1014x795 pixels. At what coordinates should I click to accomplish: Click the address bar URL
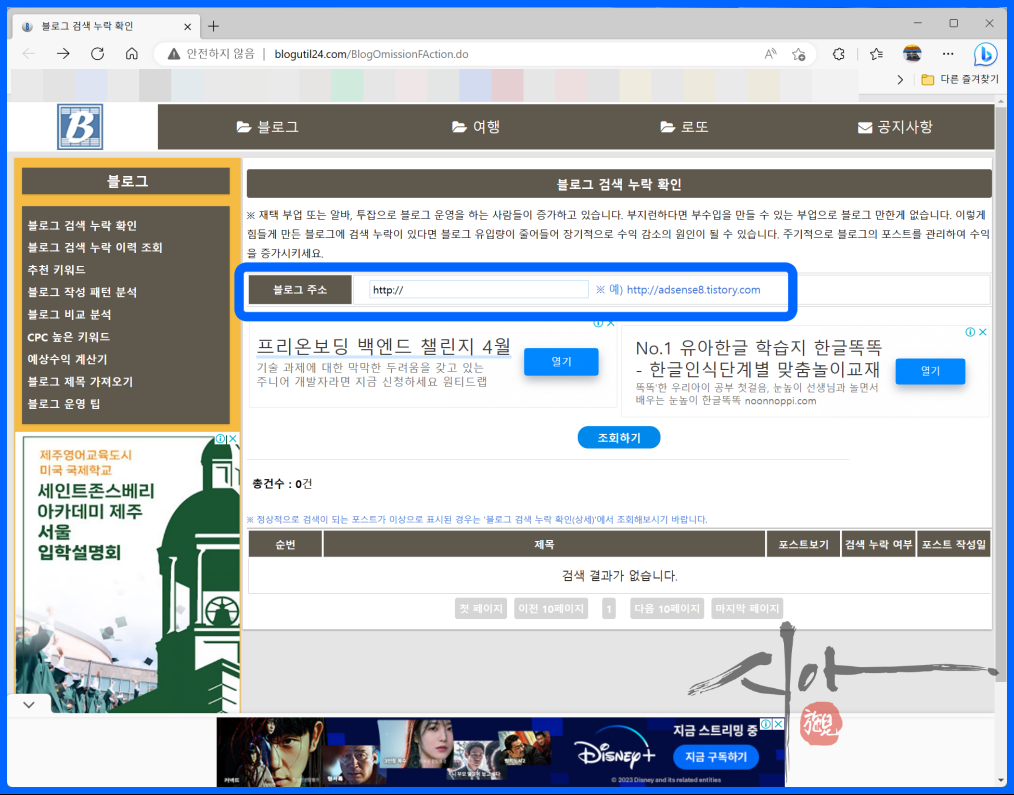pos(371,54)
